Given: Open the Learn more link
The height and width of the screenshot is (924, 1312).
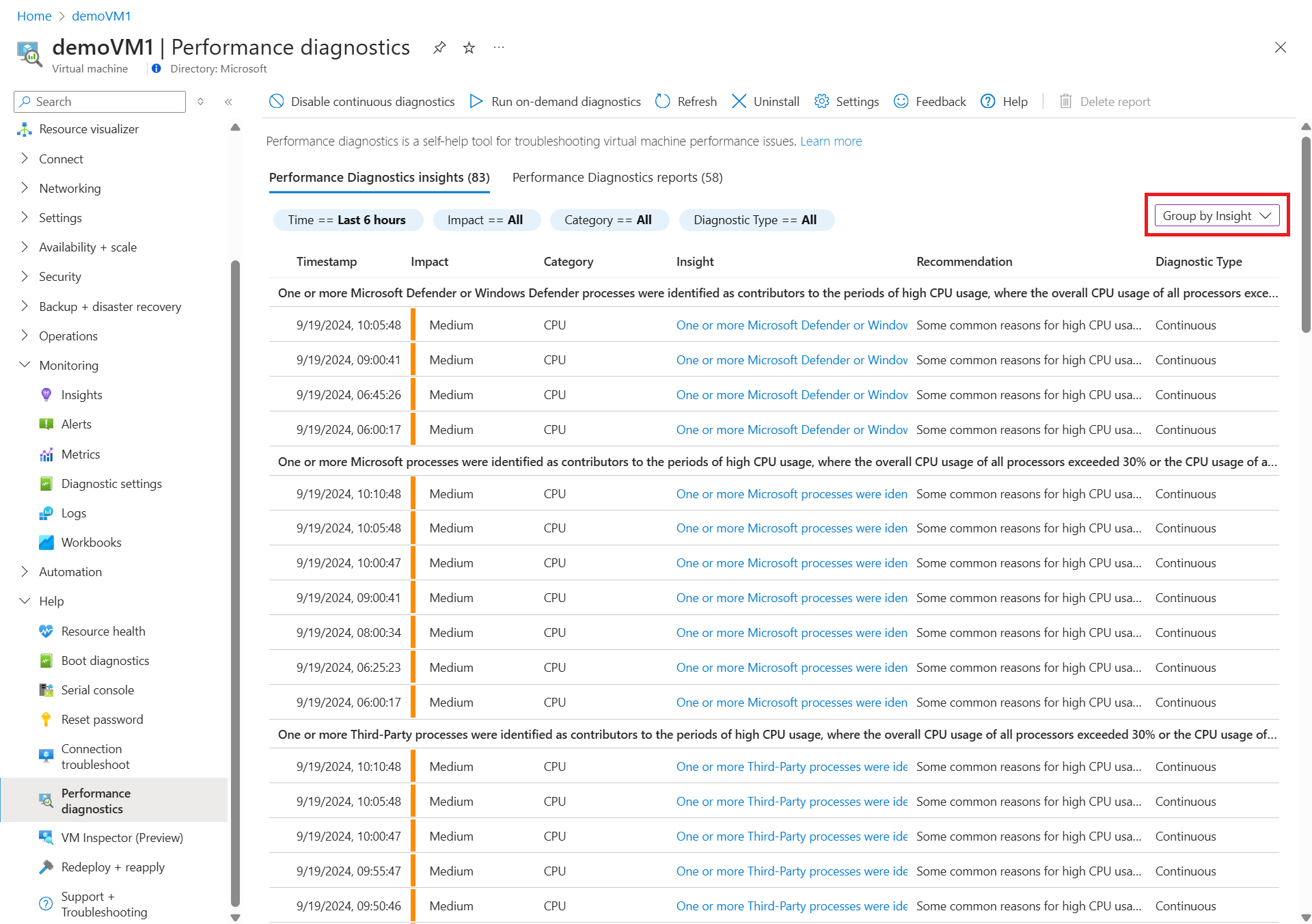Looking at the screenshot, I should 831,141.
